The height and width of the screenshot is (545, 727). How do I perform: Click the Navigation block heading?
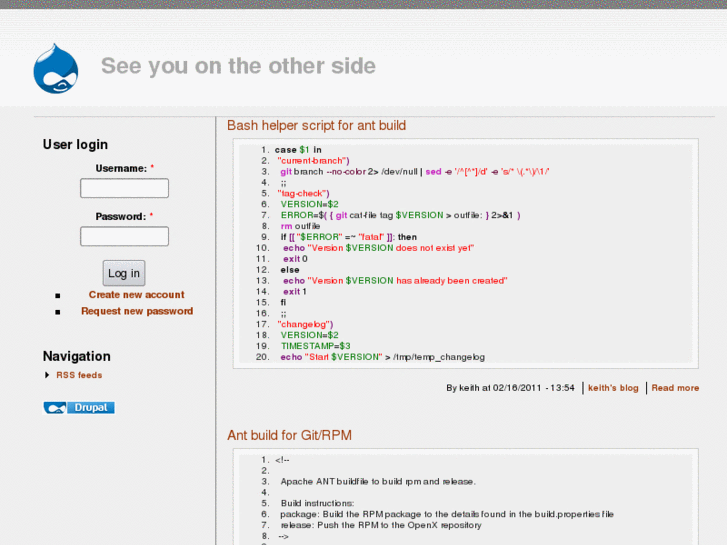(76, 356)
